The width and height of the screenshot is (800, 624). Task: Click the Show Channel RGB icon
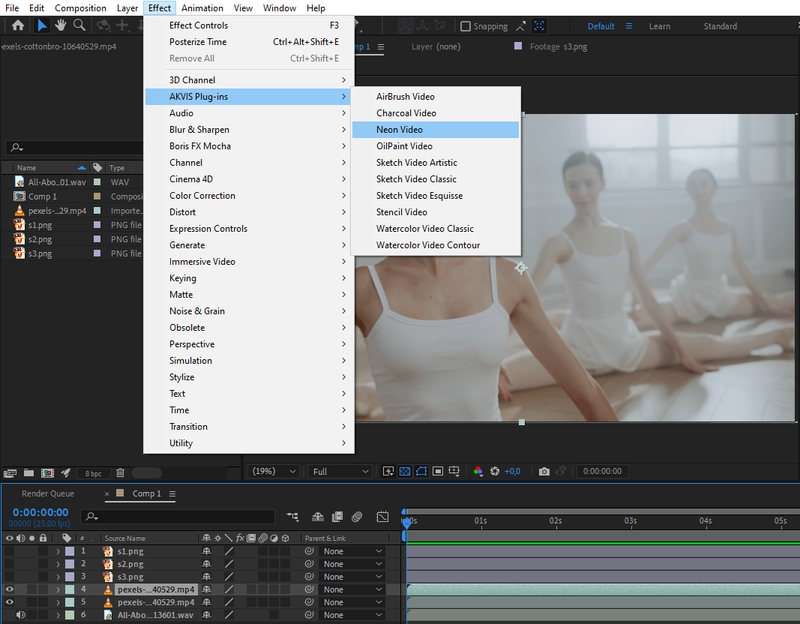pyautogui.click(x=478, y=471)
